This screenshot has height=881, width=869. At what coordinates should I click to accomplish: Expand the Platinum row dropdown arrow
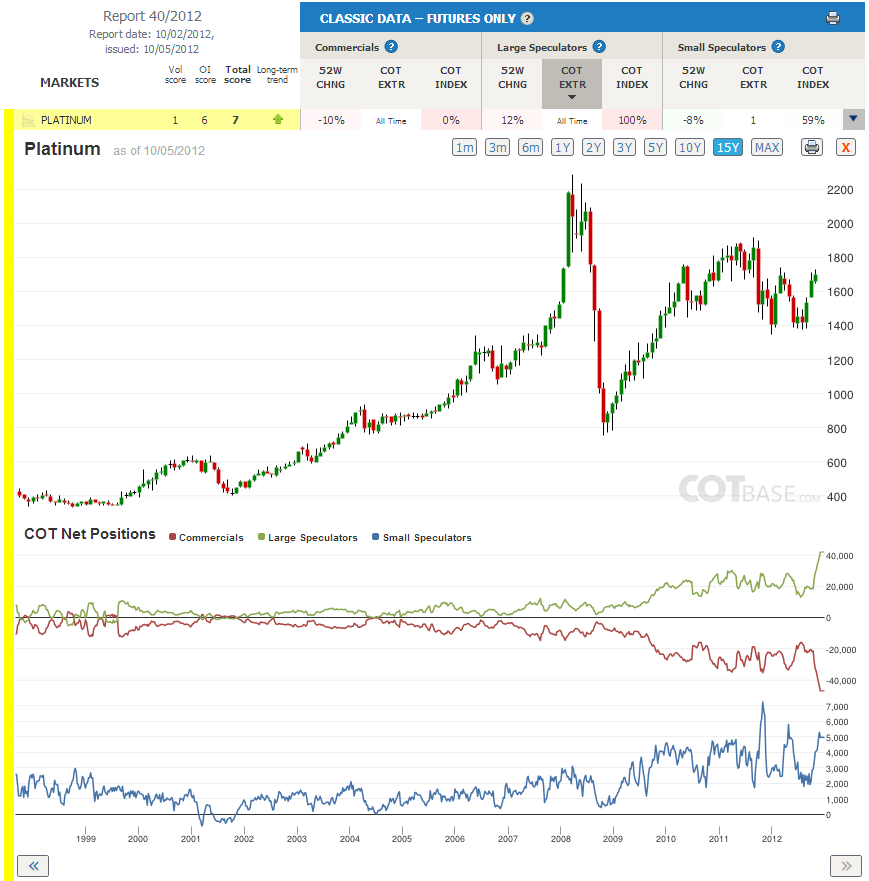[853, 119]
